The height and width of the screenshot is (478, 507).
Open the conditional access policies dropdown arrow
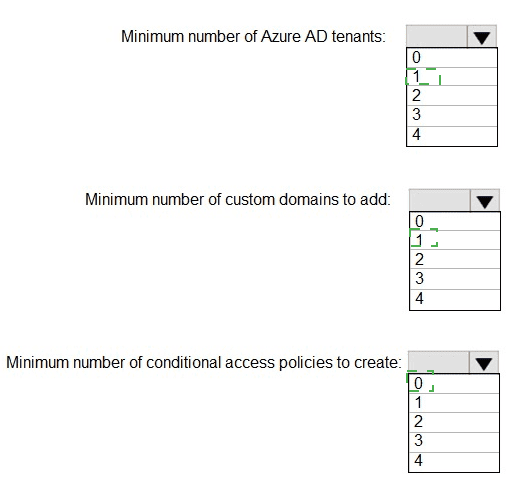(484, 363)
